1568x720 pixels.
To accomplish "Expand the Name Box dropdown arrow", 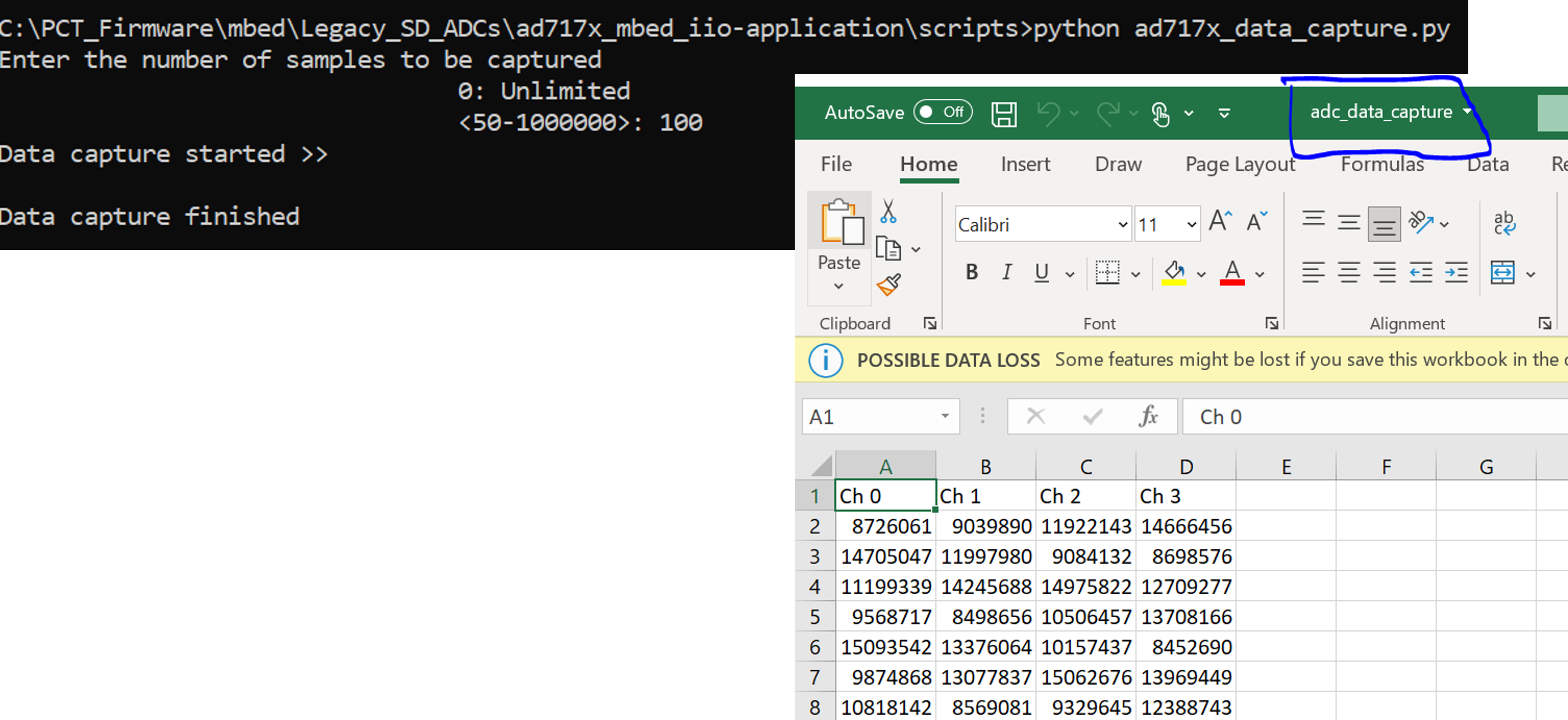I will [945, 417].
